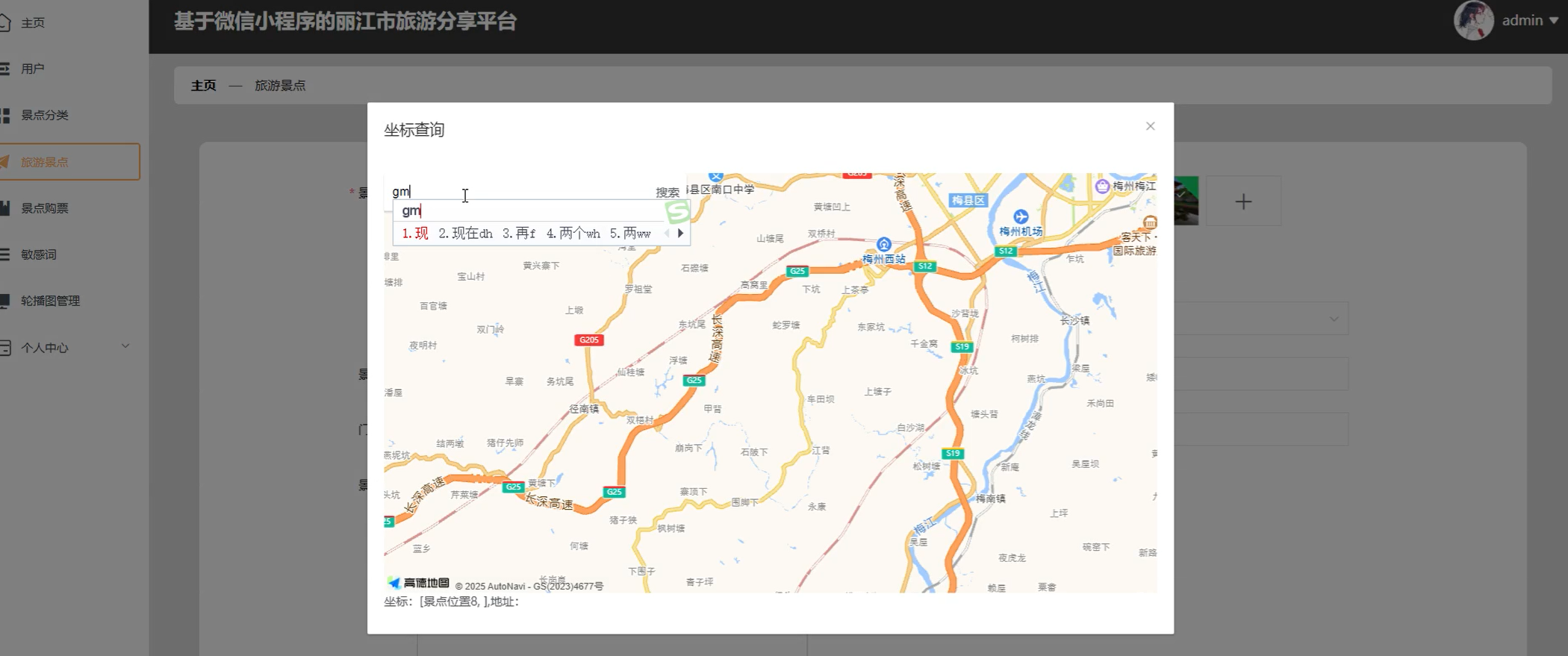
Task: Choose IME candidate 2 现在
Action: [465, 234]
